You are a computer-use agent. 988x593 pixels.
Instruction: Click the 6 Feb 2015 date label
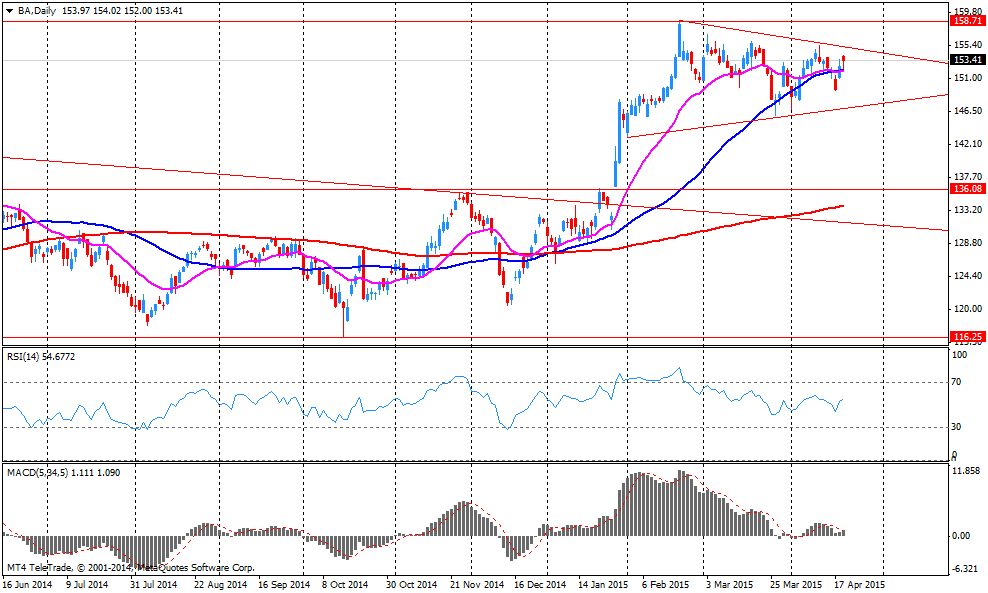[x=667, y=585]
